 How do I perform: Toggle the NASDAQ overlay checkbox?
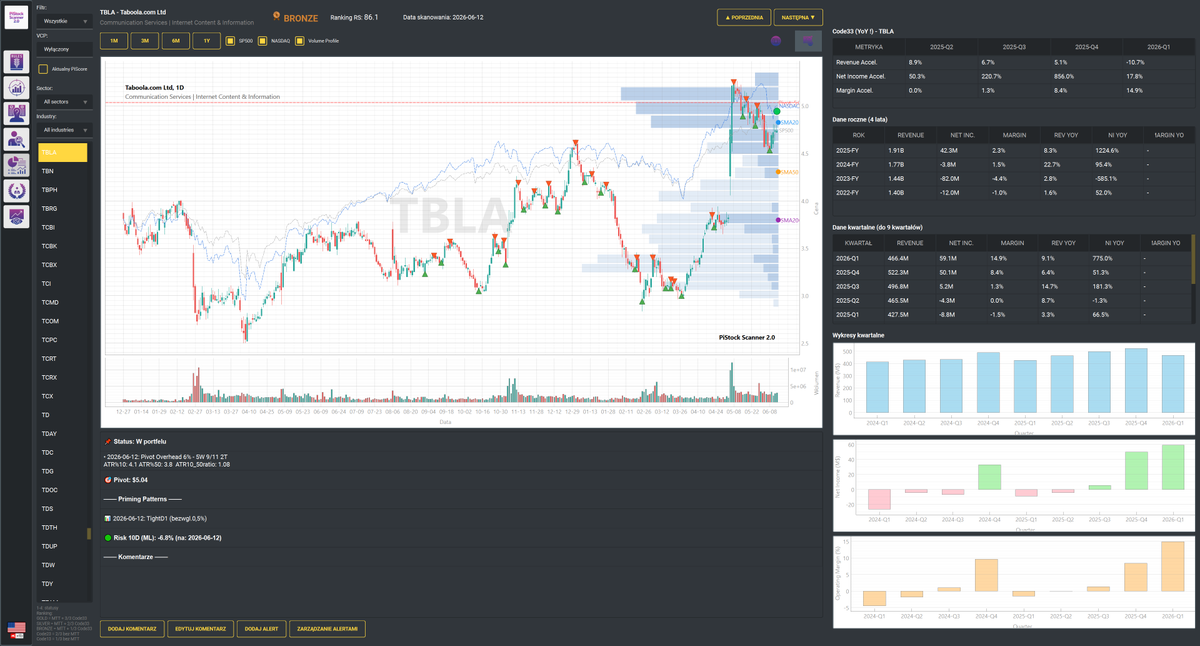coord(263,41)
